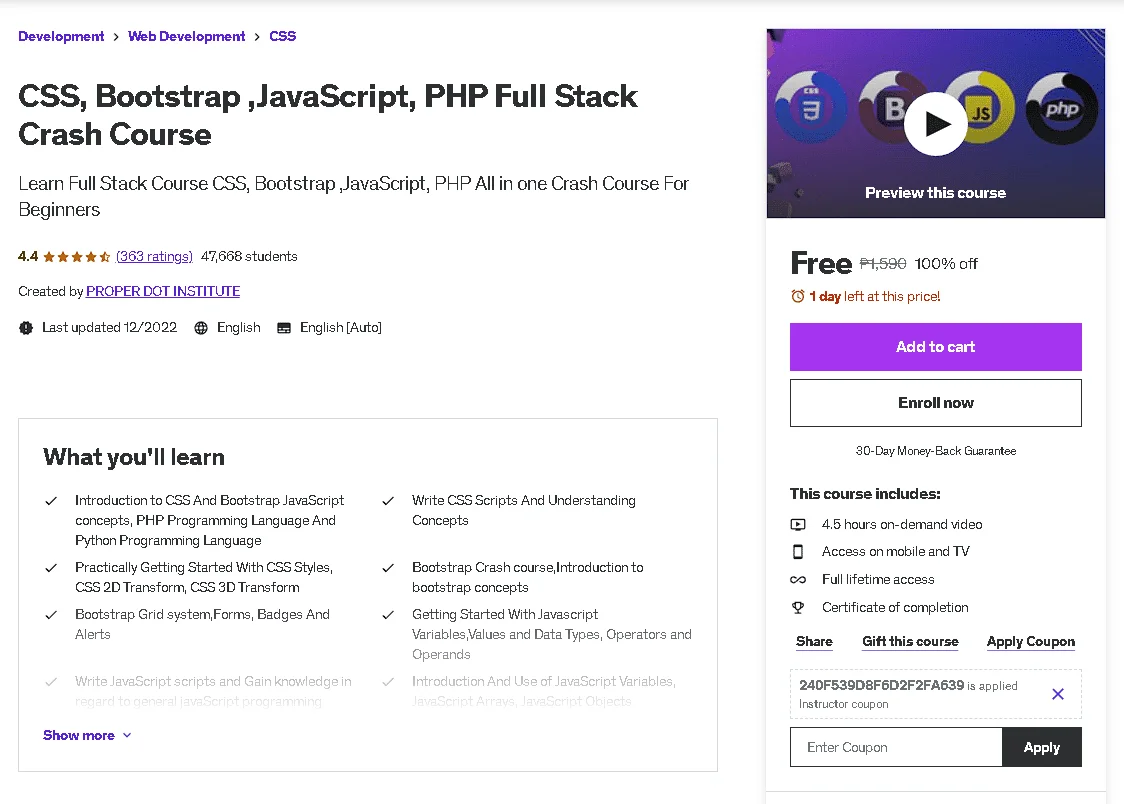
Task: Click the 47,668 students text
Action: pyautogui.click(x=249, y=257)
